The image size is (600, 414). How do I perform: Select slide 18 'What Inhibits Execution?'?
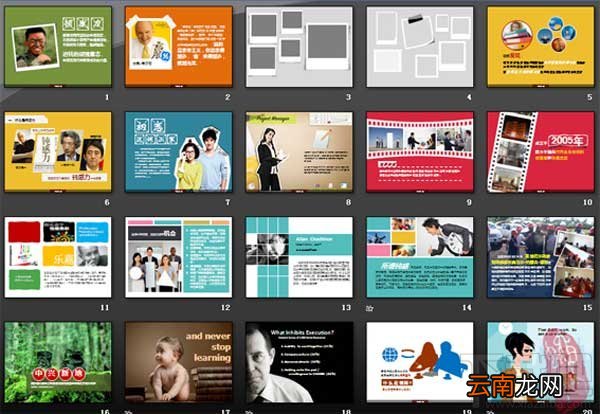click(x=299, y=362)
